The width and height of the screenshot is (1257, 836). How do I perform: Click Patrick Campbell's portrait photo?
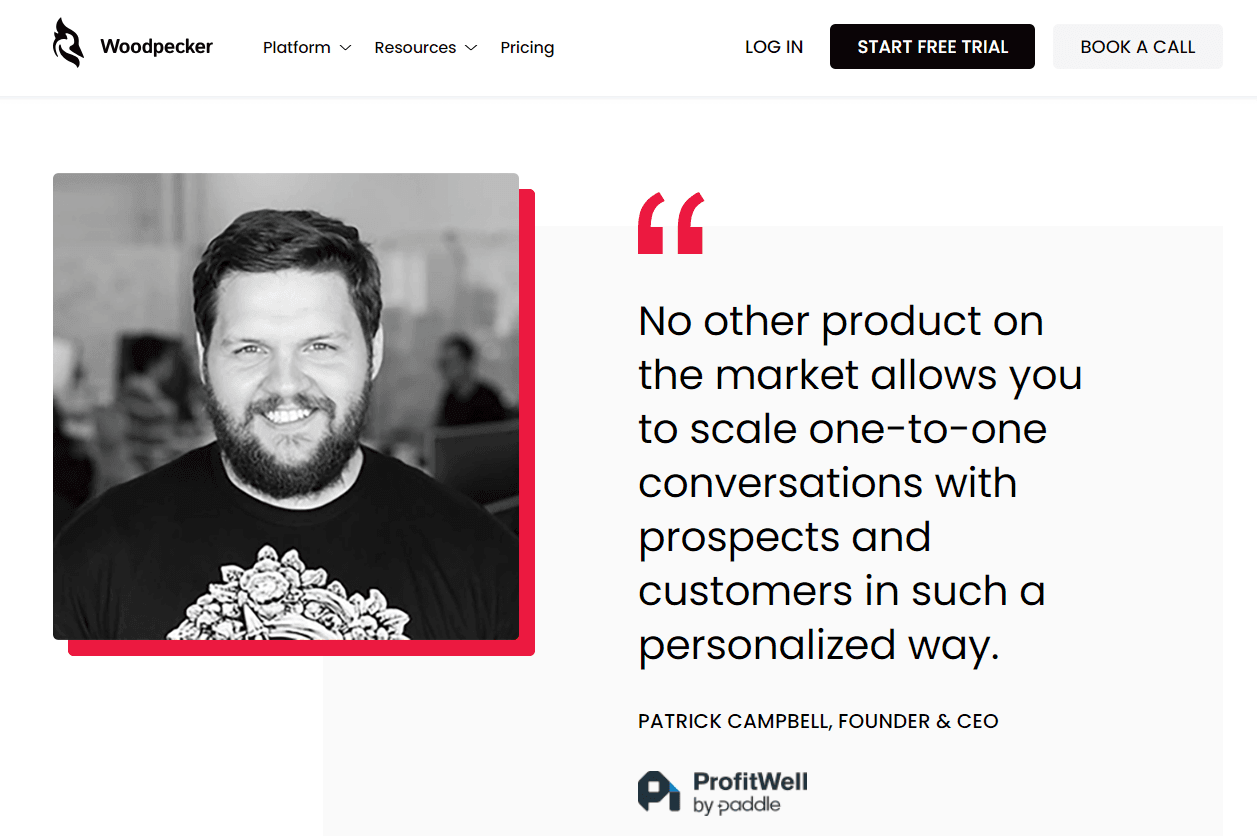coord(286,406)
